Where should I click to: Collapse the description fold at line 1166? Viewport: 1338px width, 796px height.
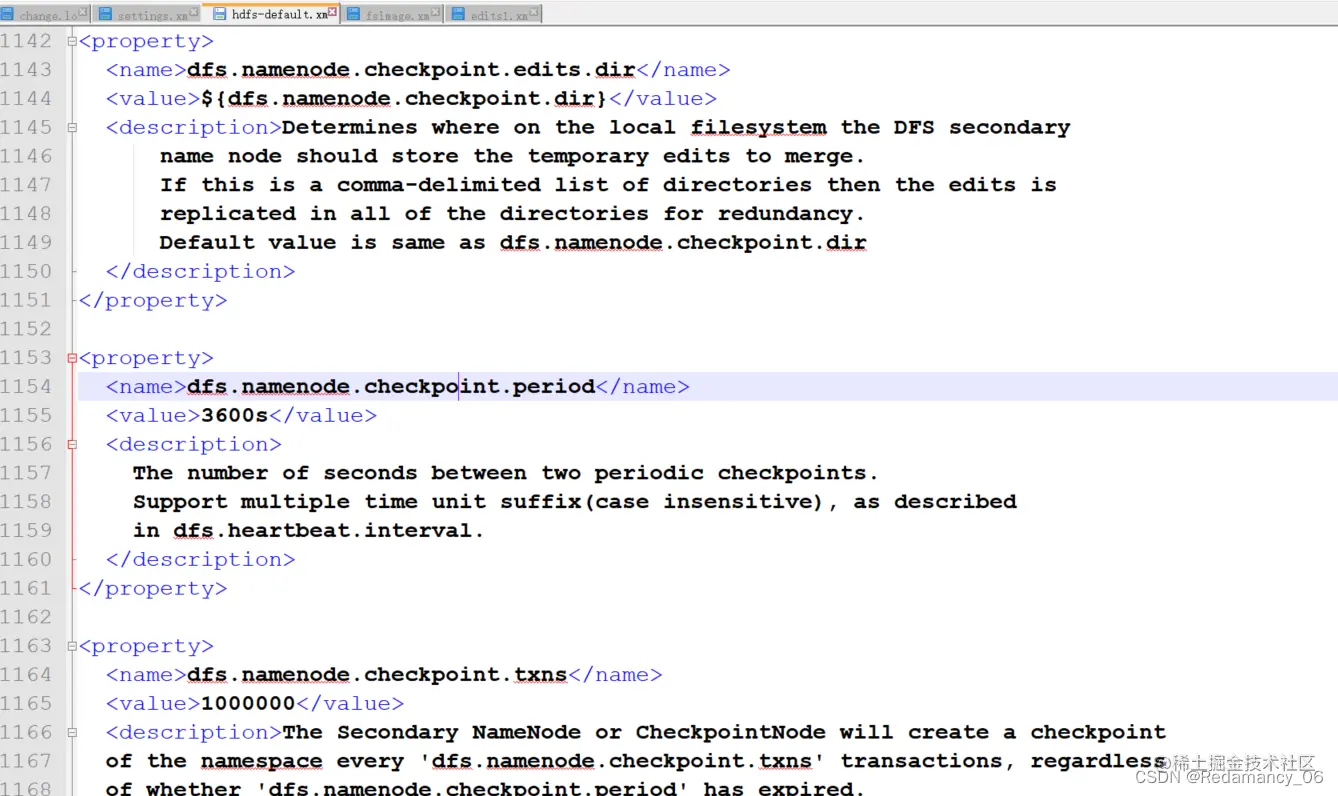tap(72, 732)
